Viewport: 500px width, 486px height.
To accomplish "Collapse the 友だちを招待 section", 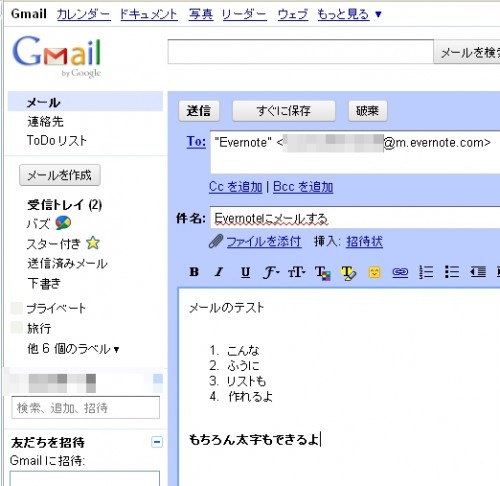I will (x=157, y=442).
